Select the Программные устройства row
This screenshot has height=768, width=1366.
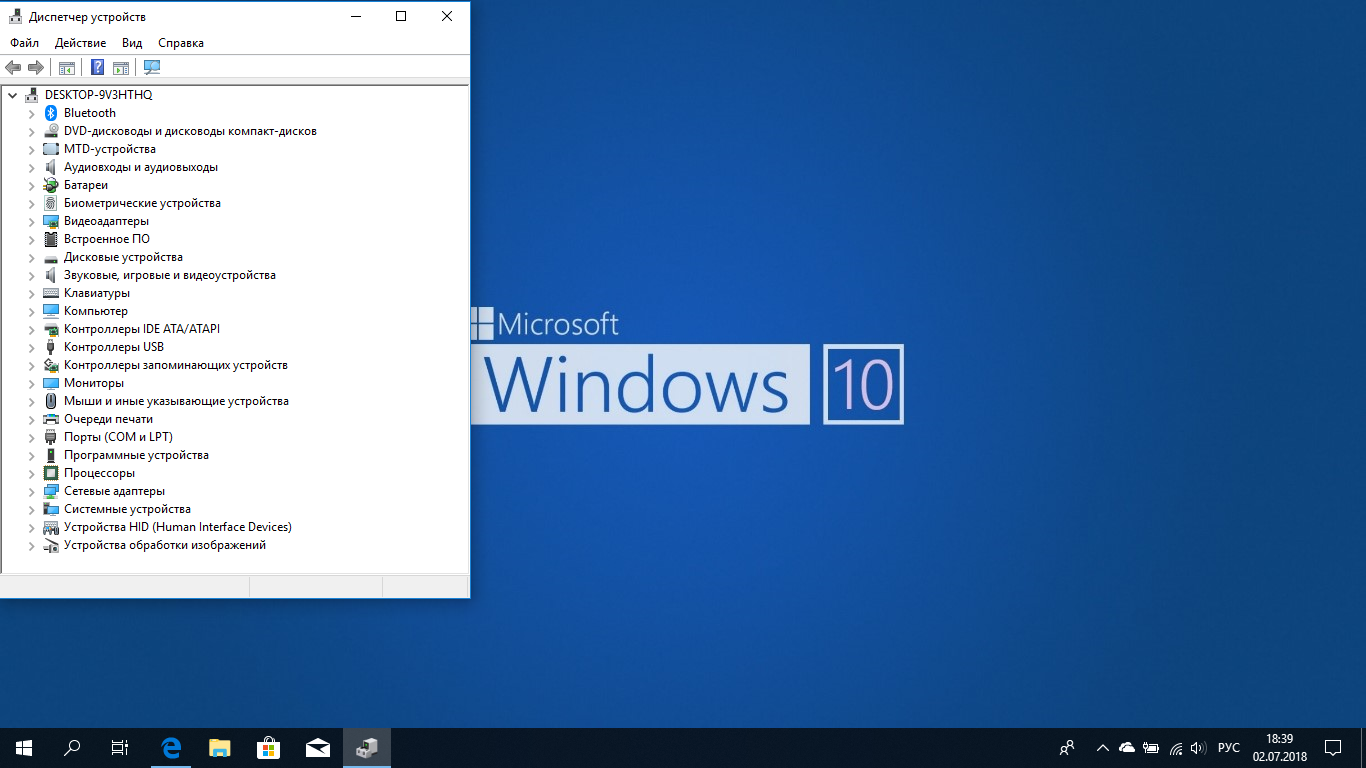click(x=136, y=455)
